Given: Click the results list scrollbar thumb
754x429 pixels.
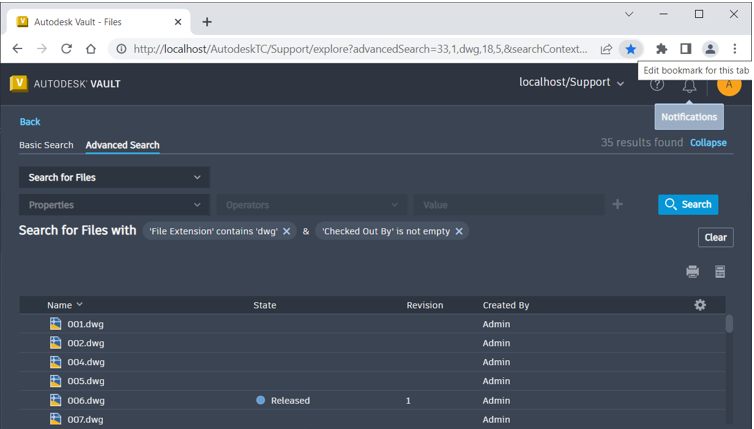Looking at the screenshot, I should click(729, 324).
